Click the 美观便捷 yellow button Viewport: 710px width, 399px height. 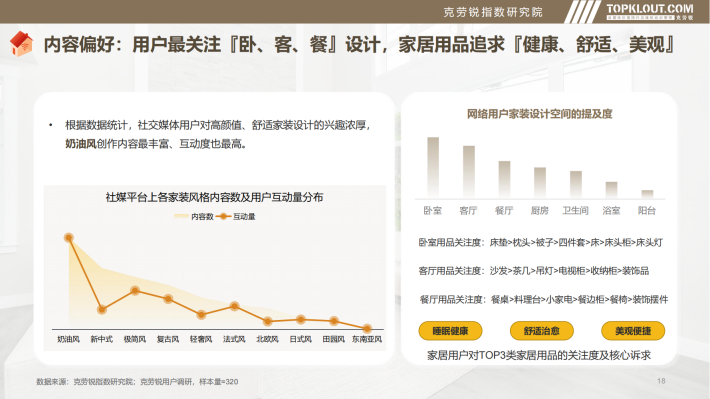(633, 331)
